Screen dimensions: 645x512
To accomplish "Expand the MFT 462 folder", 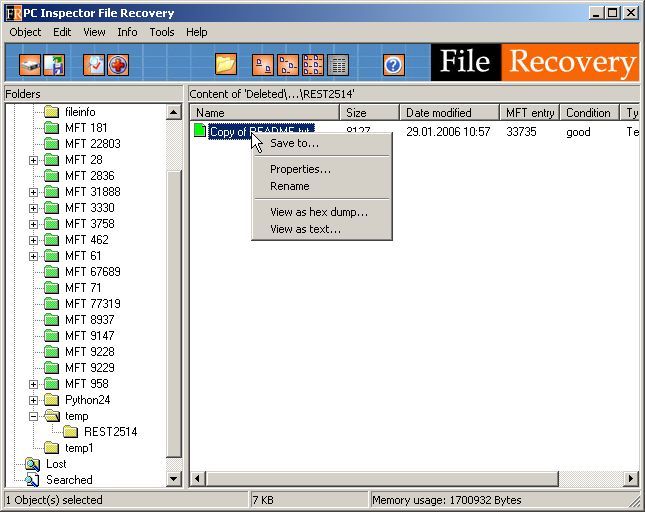I will tap(33, 240).
